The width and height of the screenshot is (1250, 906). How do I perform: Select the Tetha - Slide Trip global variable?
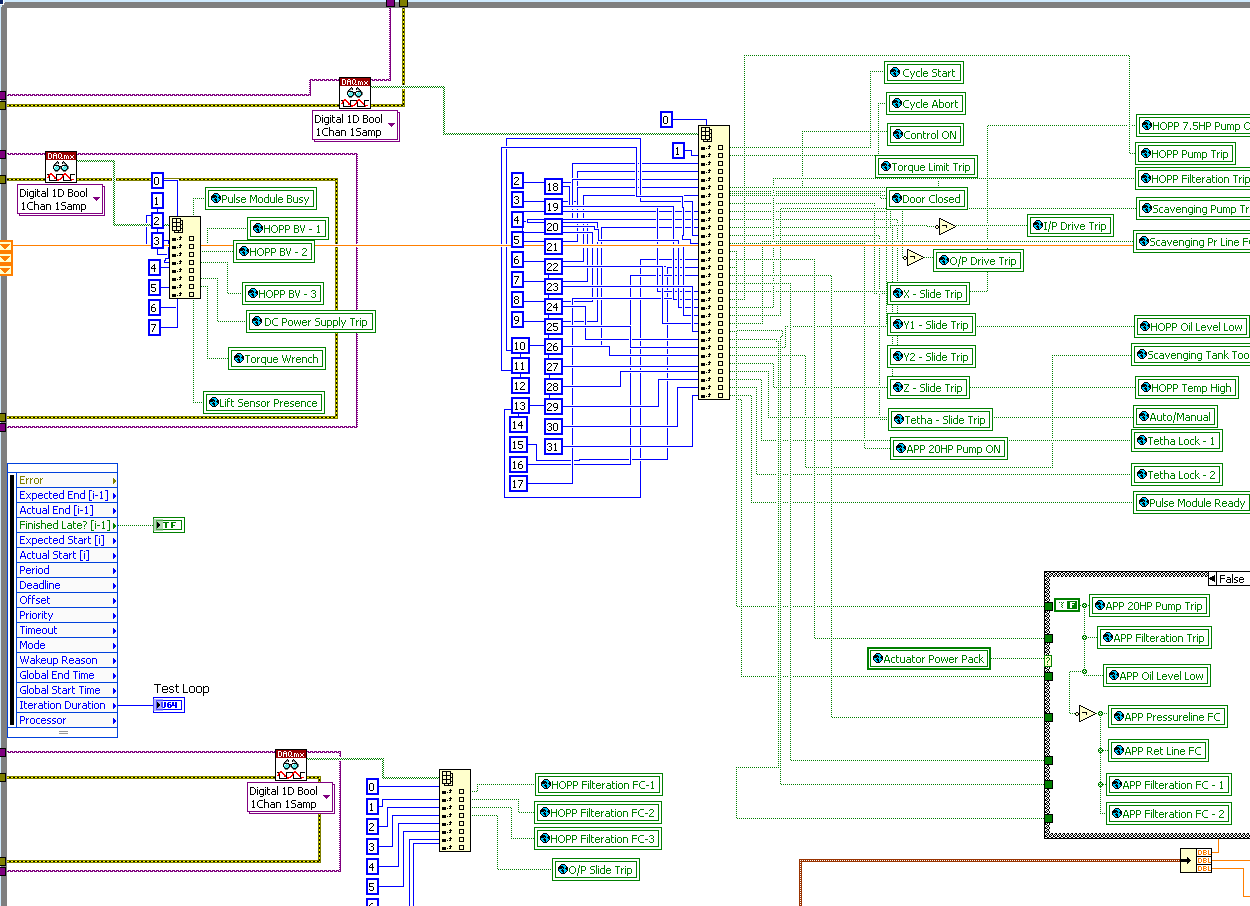pyautogui.click(x=940, y=420)
